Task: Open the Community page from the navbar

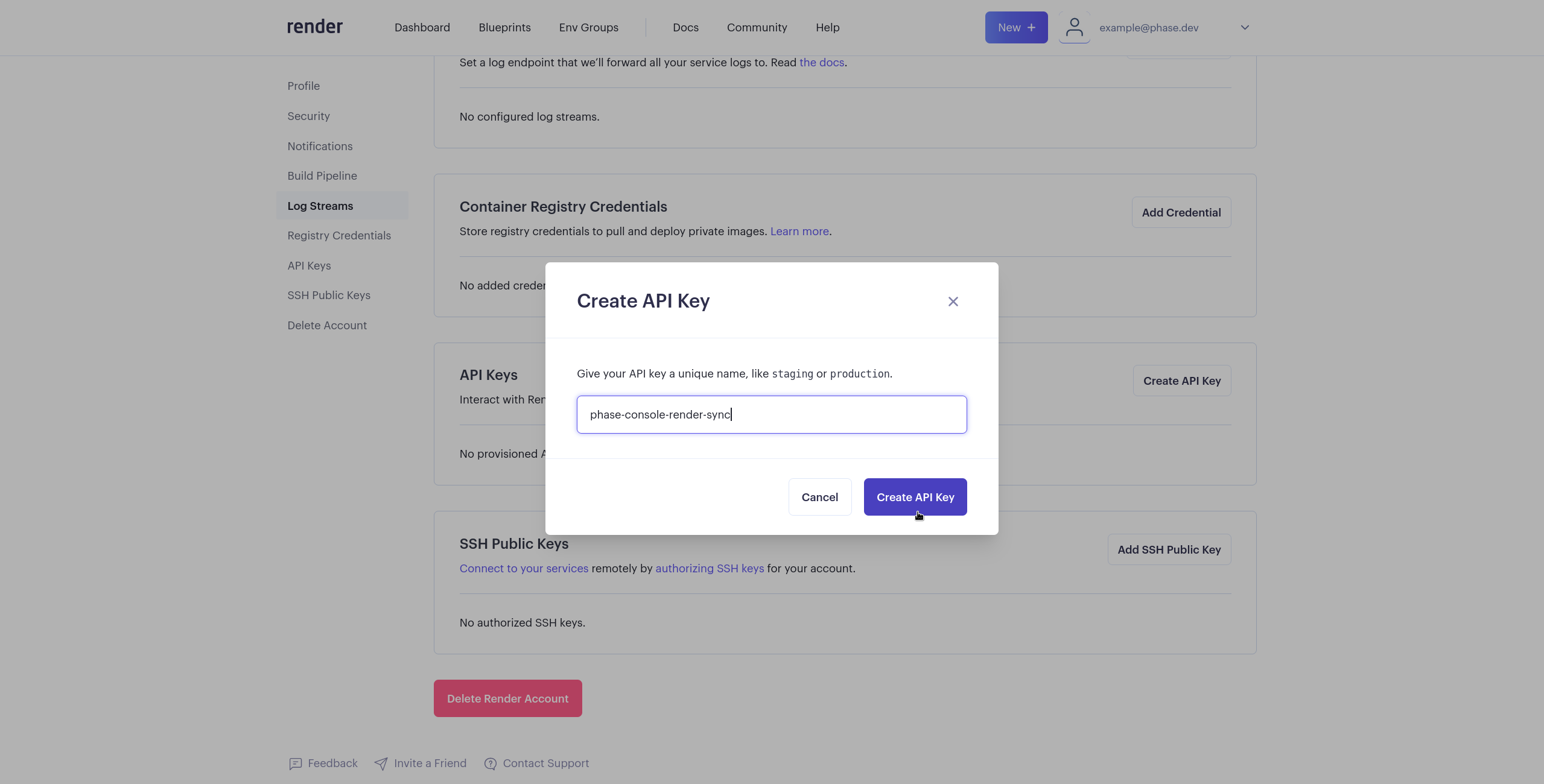Action: [757, 27]
